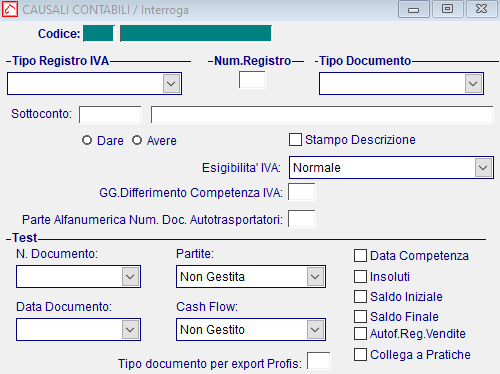Viewport: 500px width, 374px height.
Task: Enable the Stampo Descrizione checkbox
Action: 295,140
